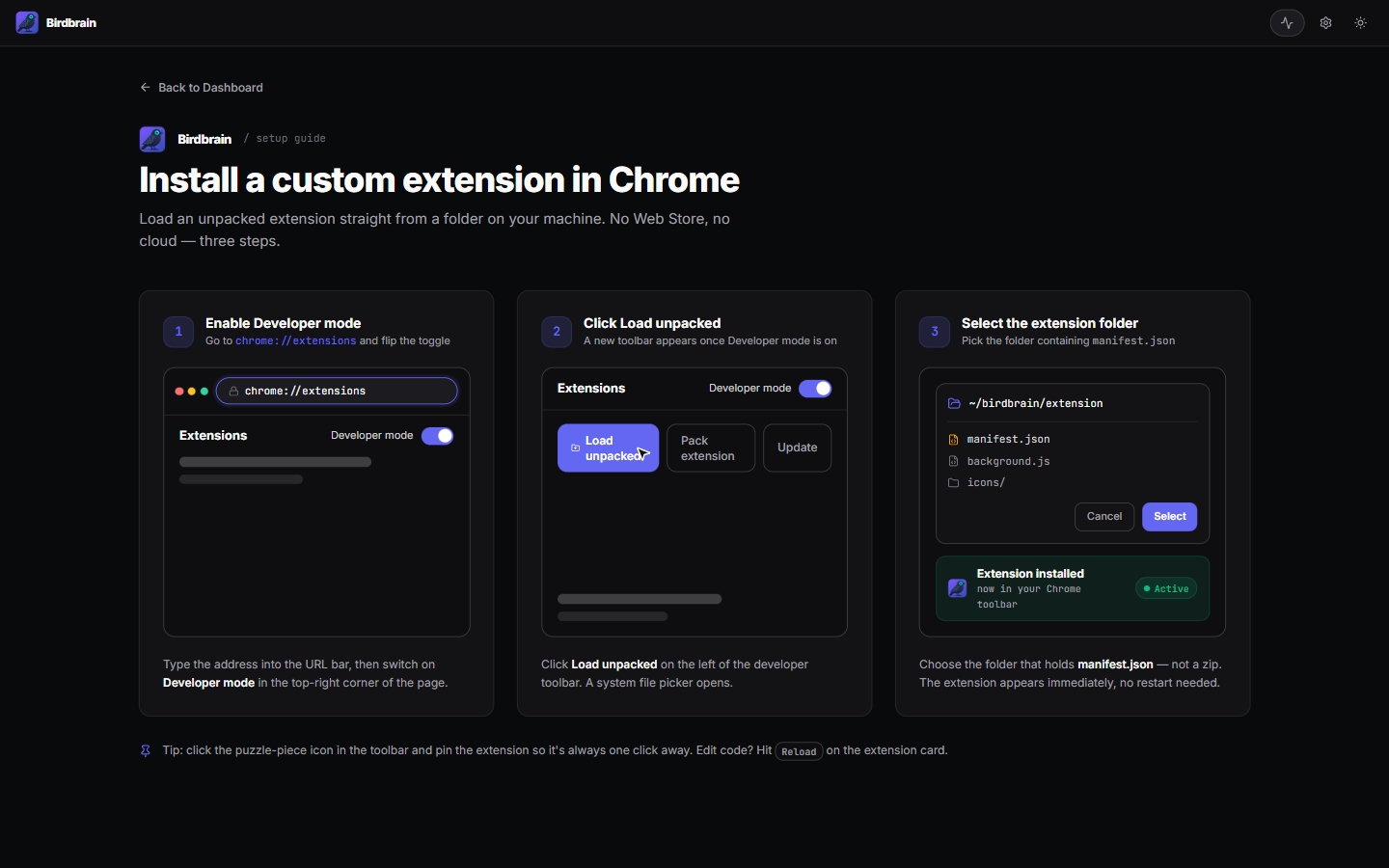Go back to Dashboard link
This screenshot has width=1389, height=868.
pyautogui.click(x=201, y=88)
